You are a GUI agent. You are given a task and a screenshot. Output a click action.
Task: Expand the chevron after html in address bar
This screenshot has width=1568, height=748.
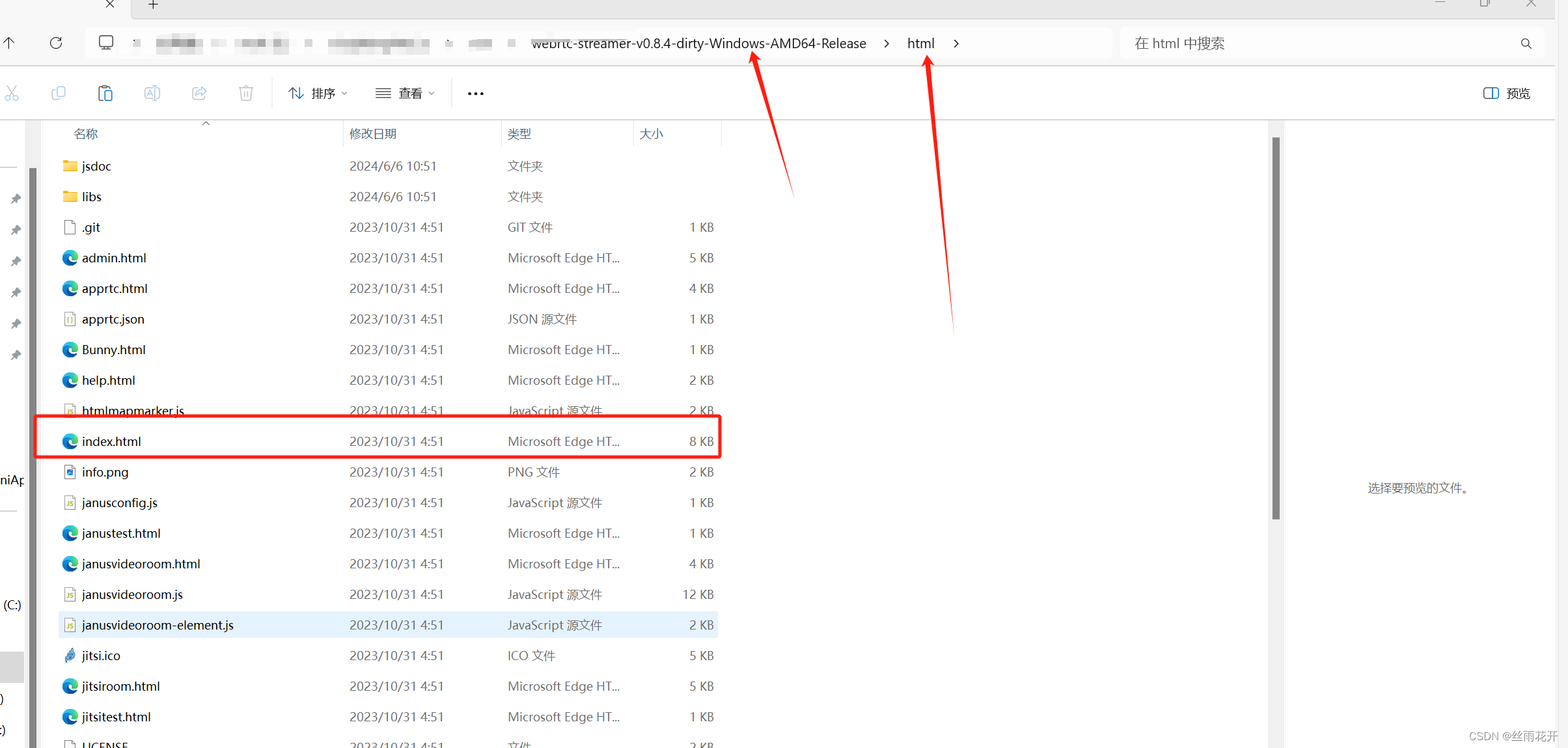(956, 44)
